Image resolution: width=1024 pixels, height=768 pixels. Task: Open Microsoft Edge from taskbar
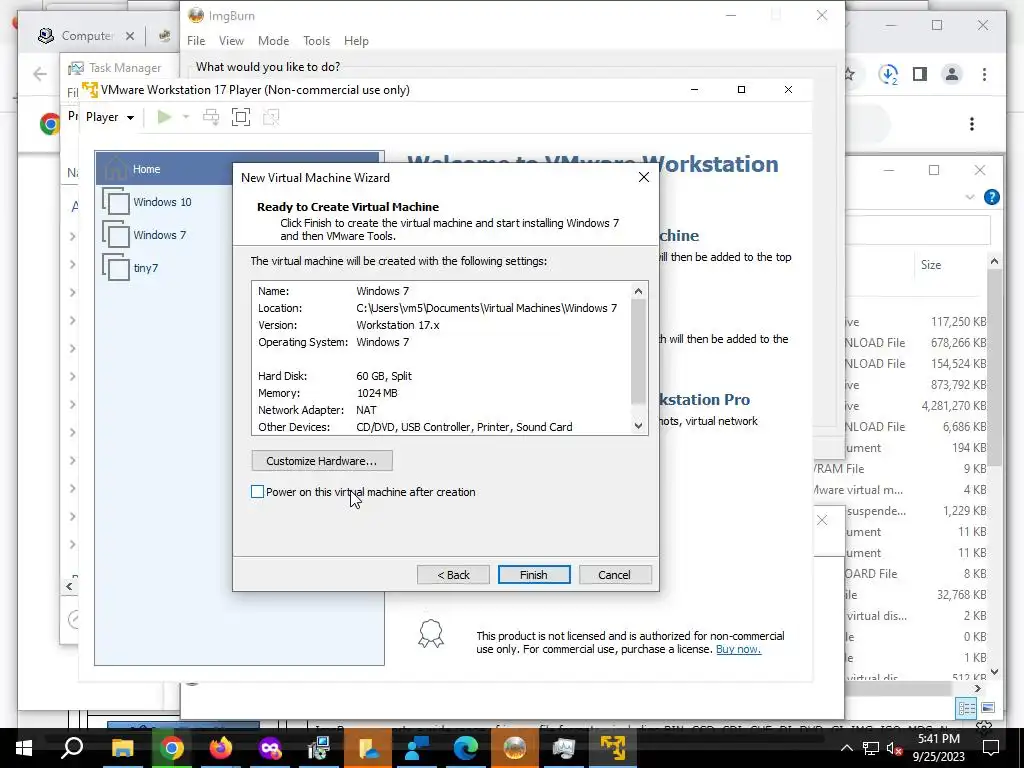[x=466, y=748]
